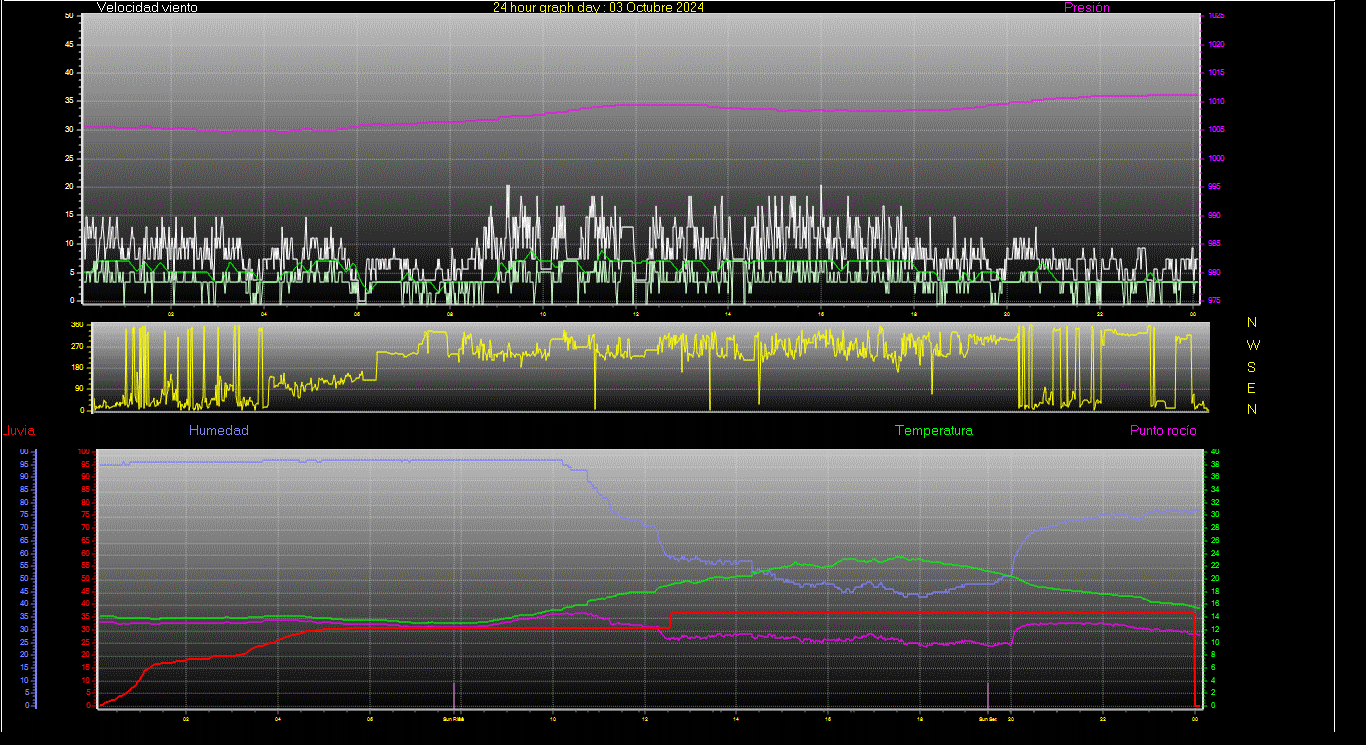Click green temperature axis value 16
The height and width of the screenshot is (745, 1366).
(1215, 604)
